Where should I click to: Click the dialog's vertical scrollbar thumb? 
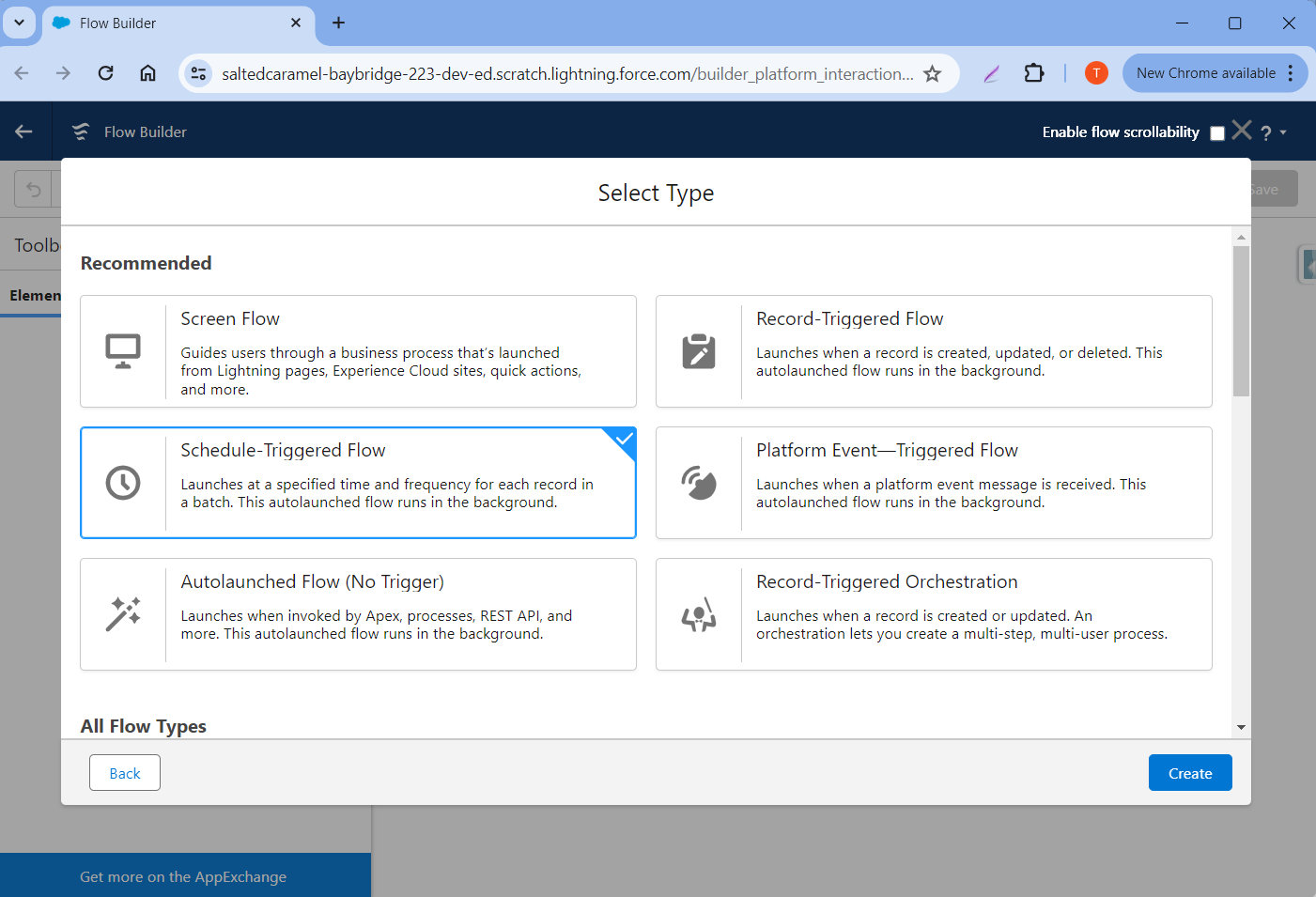pyautogui.click(x=1241, y=321)
